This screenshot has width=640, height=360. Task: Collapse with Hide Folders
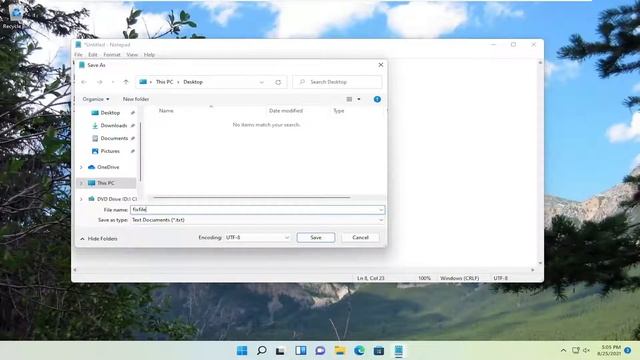point(98,239)
